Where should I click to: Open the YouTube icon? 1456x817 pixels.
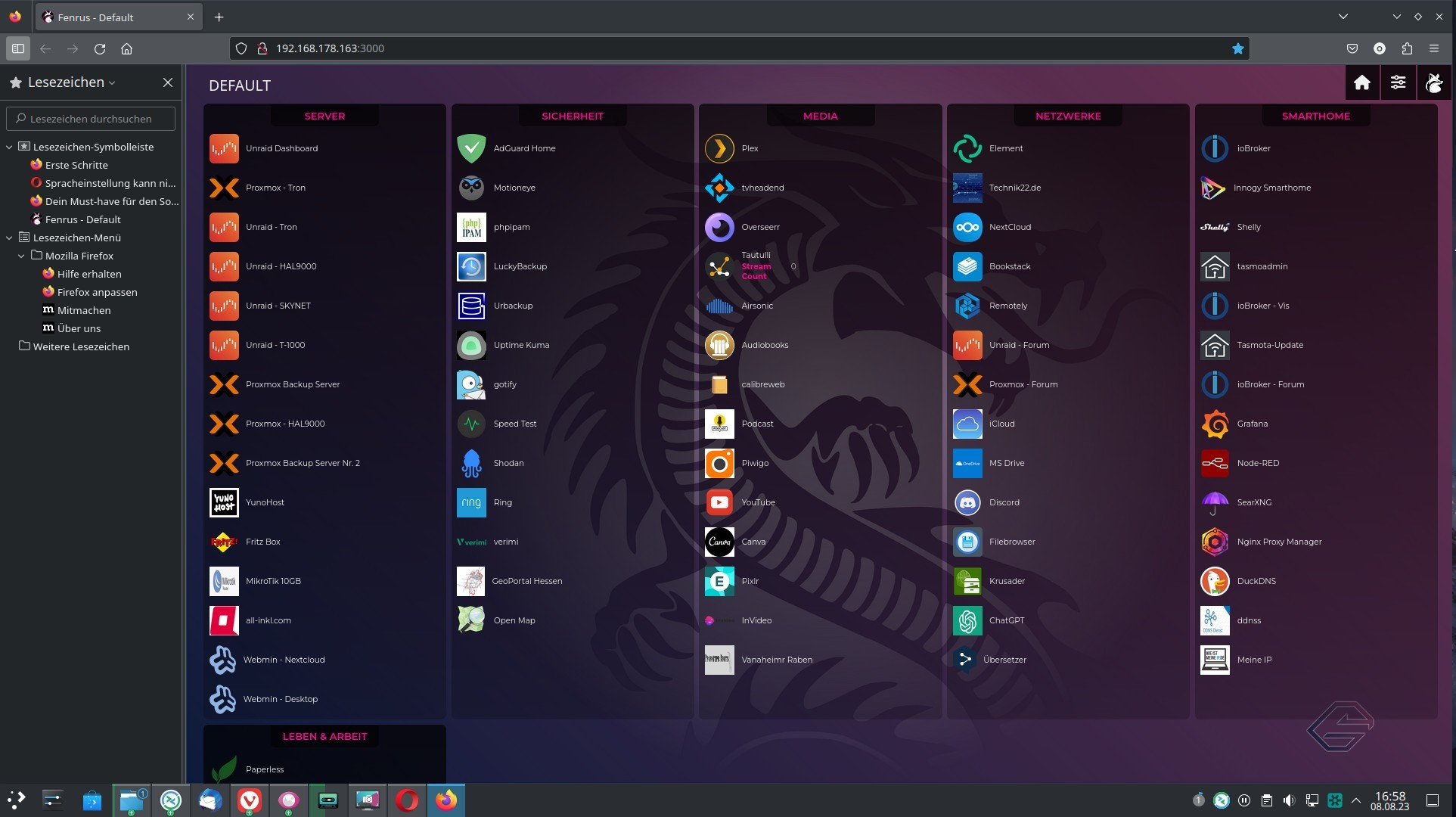(x=719, y=502)
